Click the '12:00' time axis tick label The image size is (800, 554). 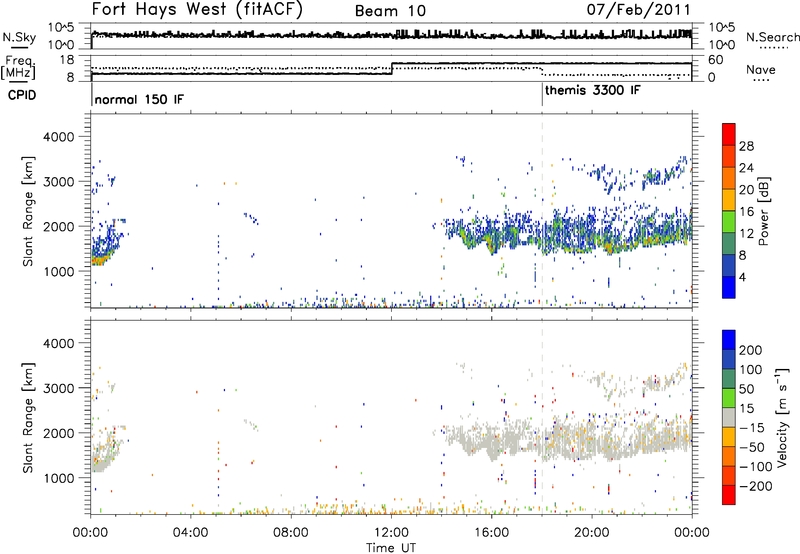(391, 533)
